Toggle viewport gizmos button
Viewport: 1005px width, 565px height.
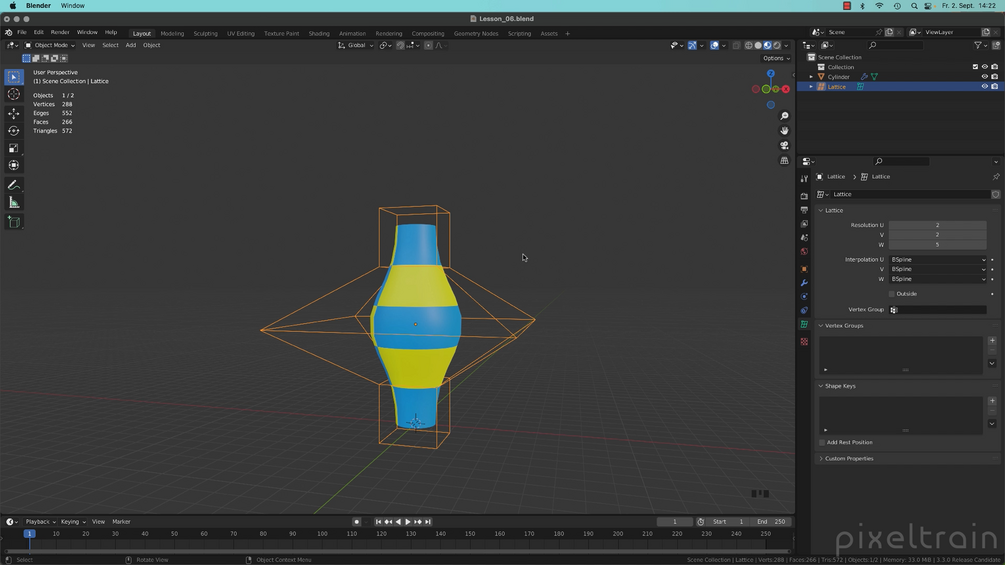point(692,45)
